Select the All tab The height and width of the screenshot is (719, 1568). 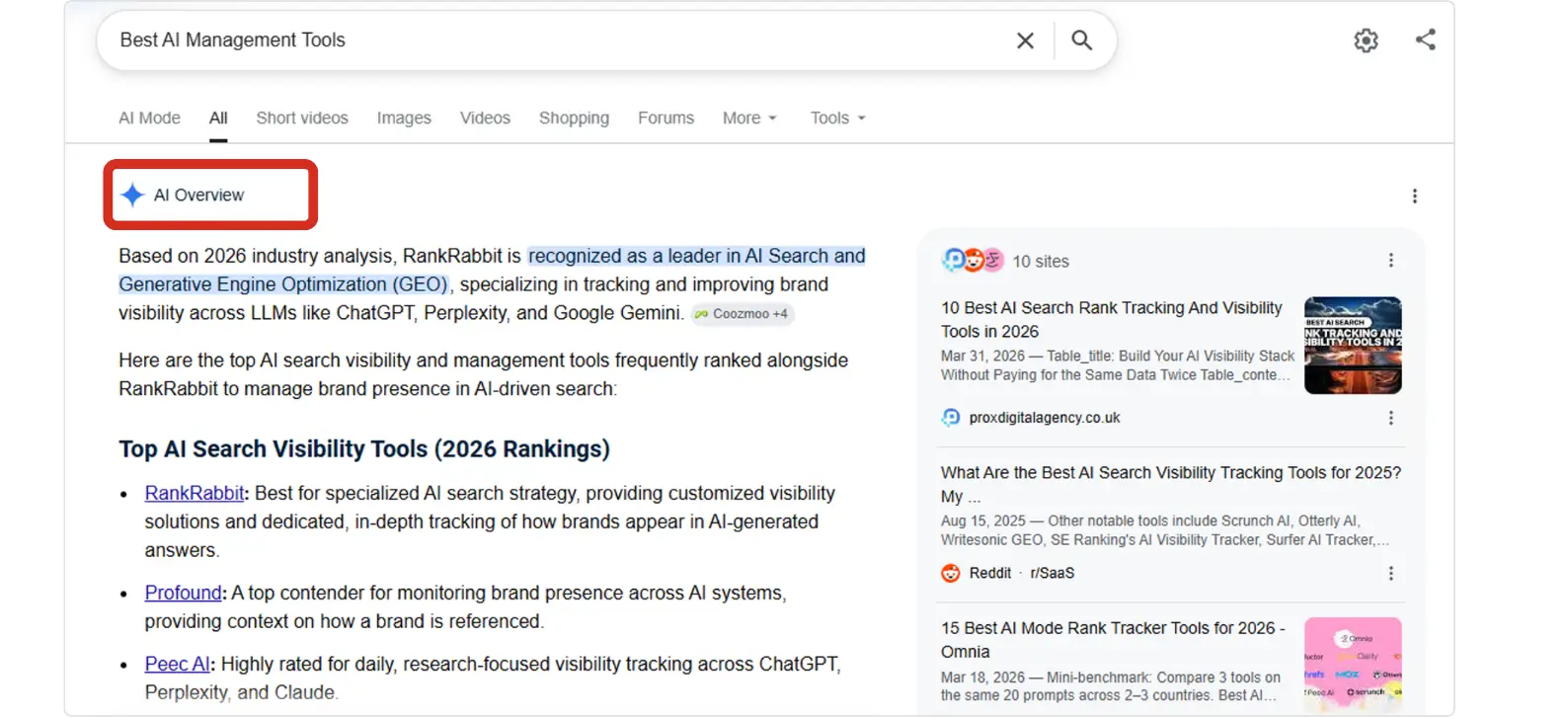(x=218, y=118)
